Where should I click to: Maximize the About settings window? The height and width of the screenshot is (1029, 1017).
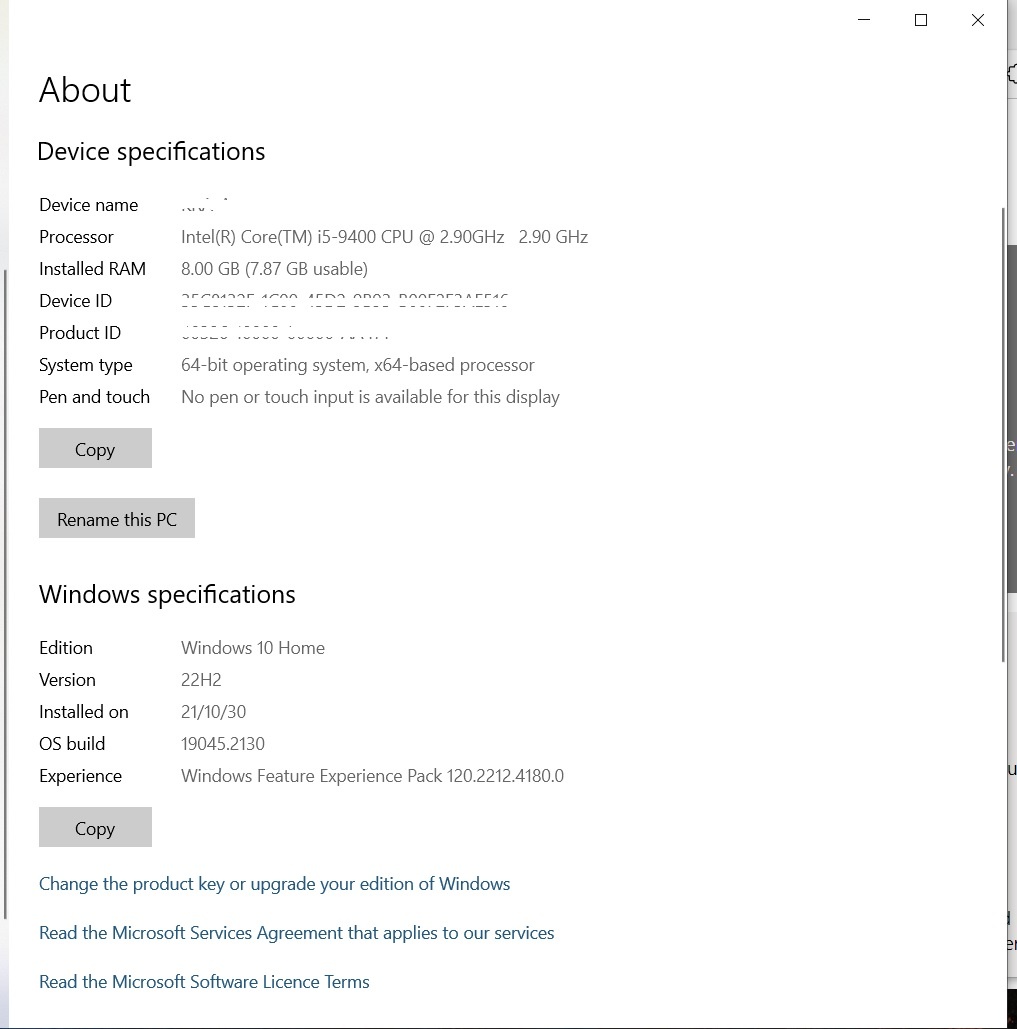coord(921,20)
